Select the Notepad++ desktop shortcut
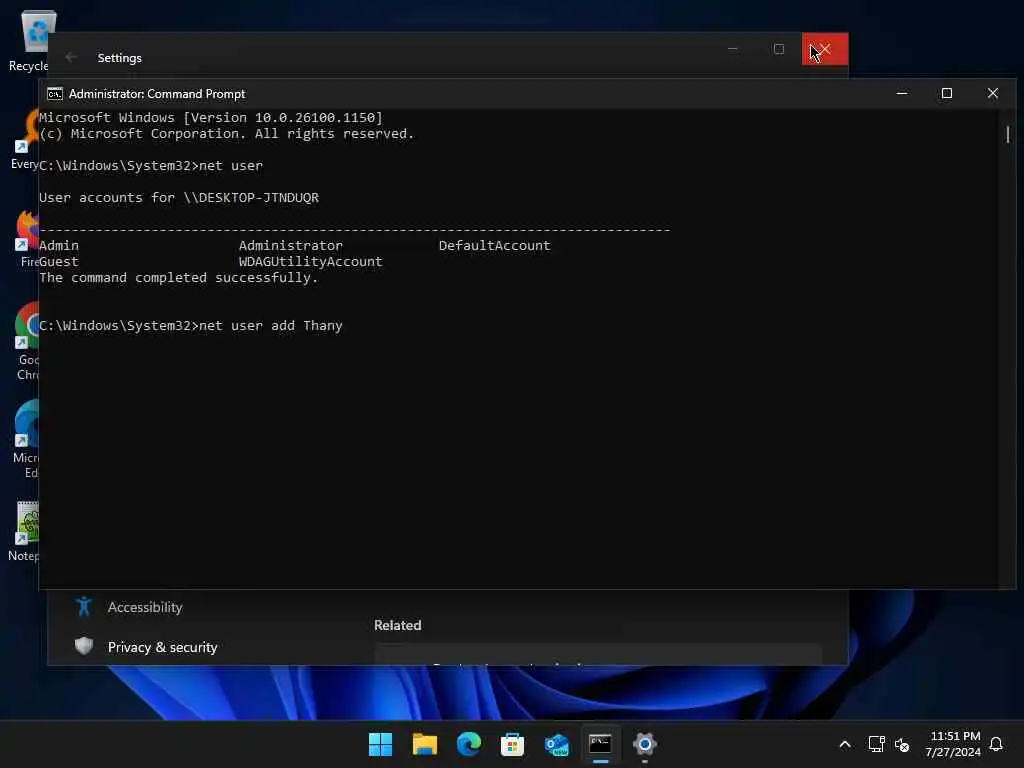 (x=24, y=532)
